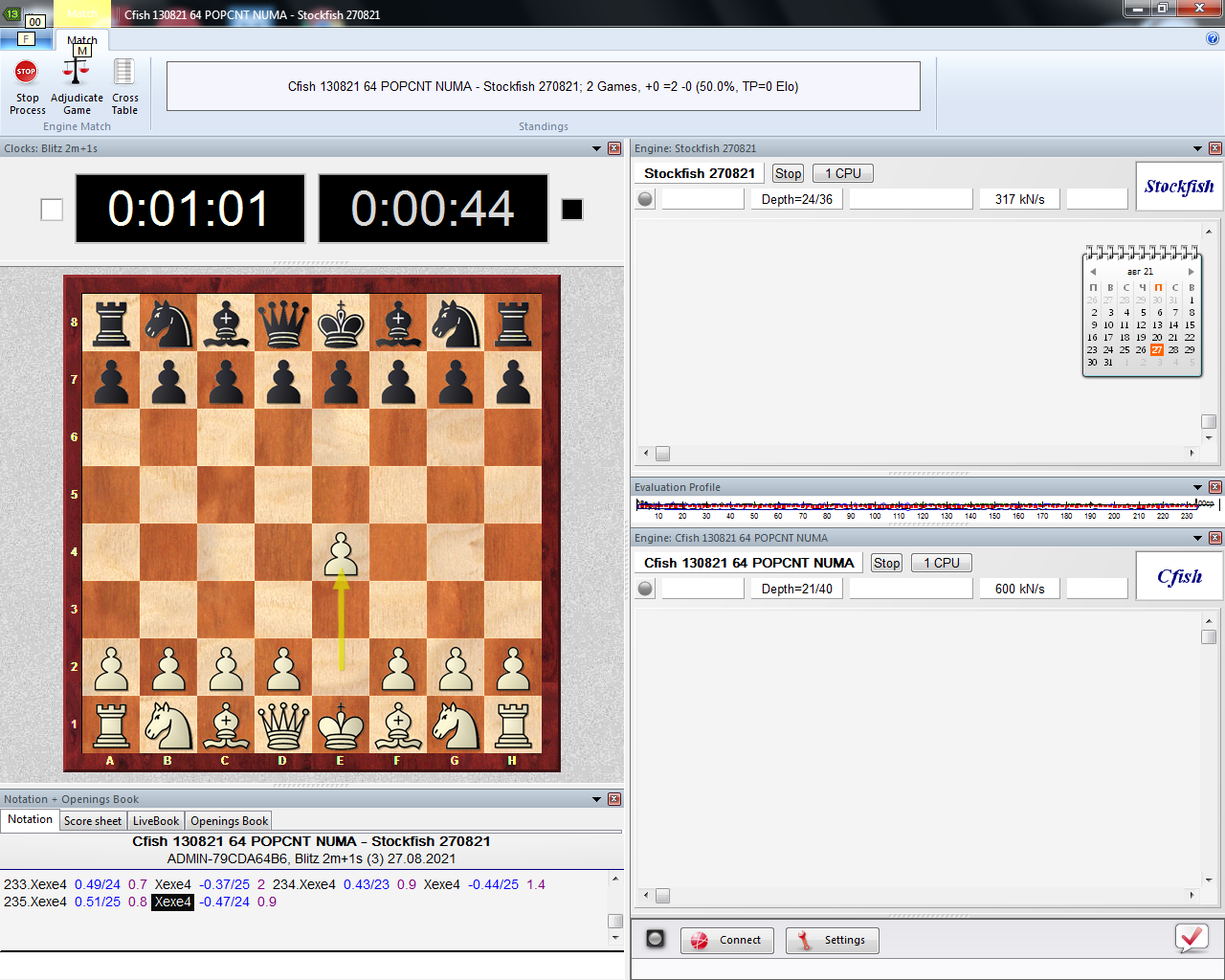Click the black queen on d8
The width and height of the screenshot is (1225, 980).
[283, 323]
